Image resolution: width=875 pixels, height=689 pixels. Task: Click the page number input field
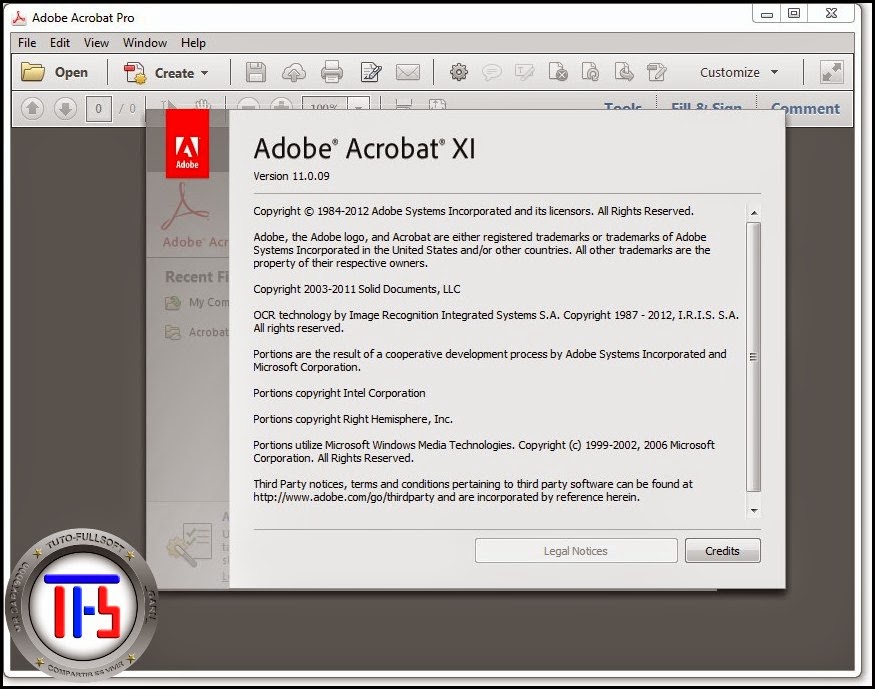click(99, 108)
